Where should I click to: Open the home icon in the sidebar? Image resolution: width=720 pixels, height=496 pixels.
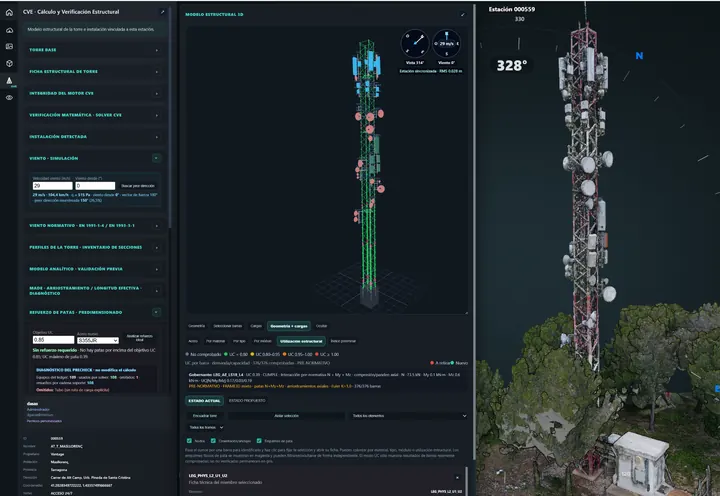(x=9, y=13)
